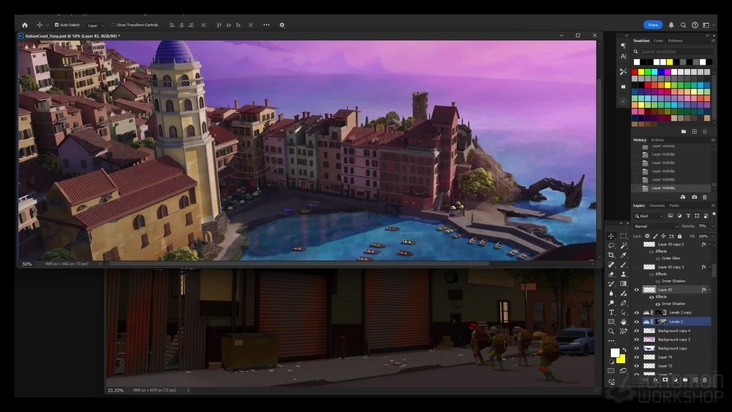Click the Home icon in options bar

(25, 25)
